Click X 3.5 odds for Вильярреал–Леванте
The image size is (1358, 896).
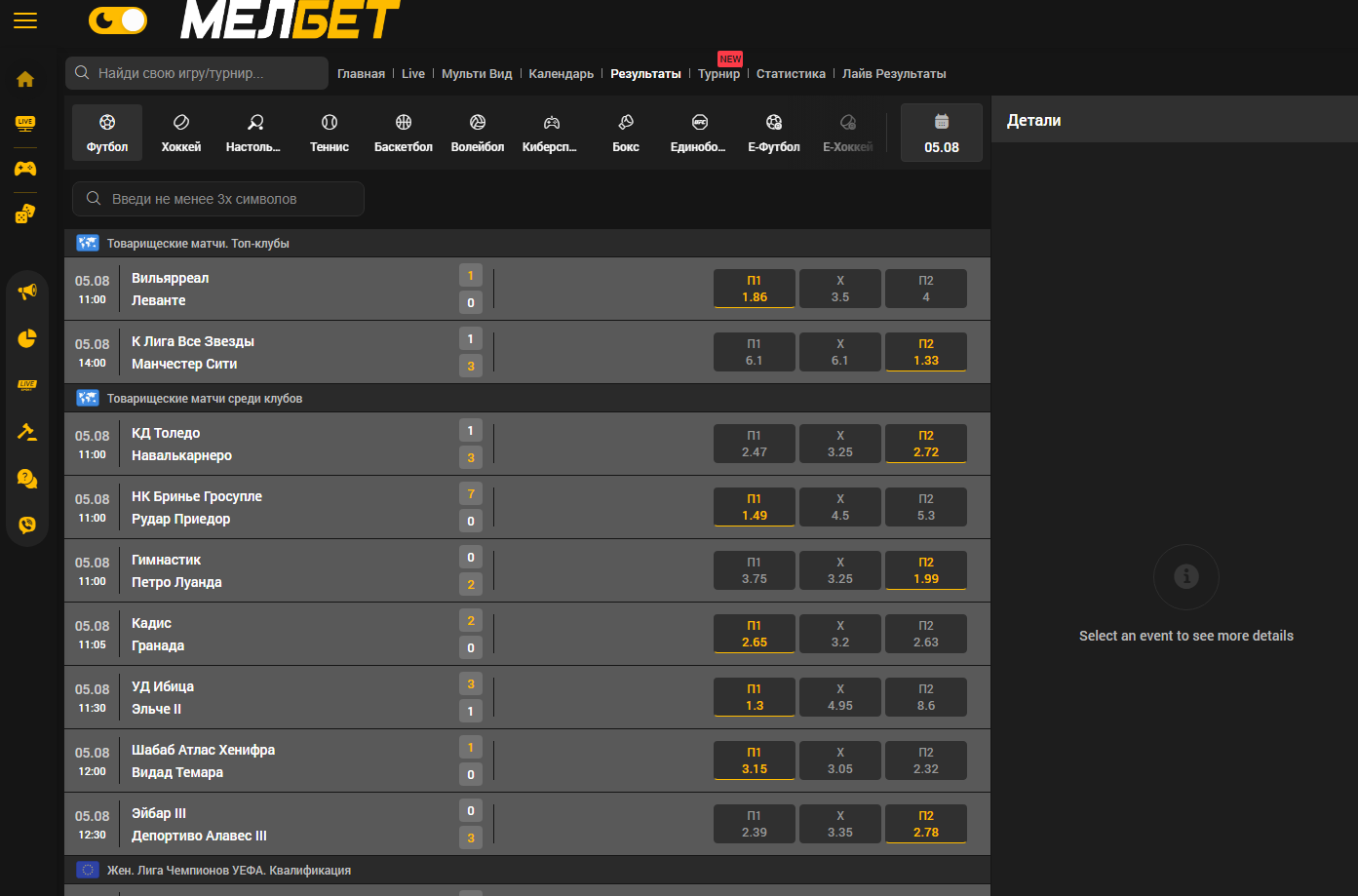click(x=840, y=289)
